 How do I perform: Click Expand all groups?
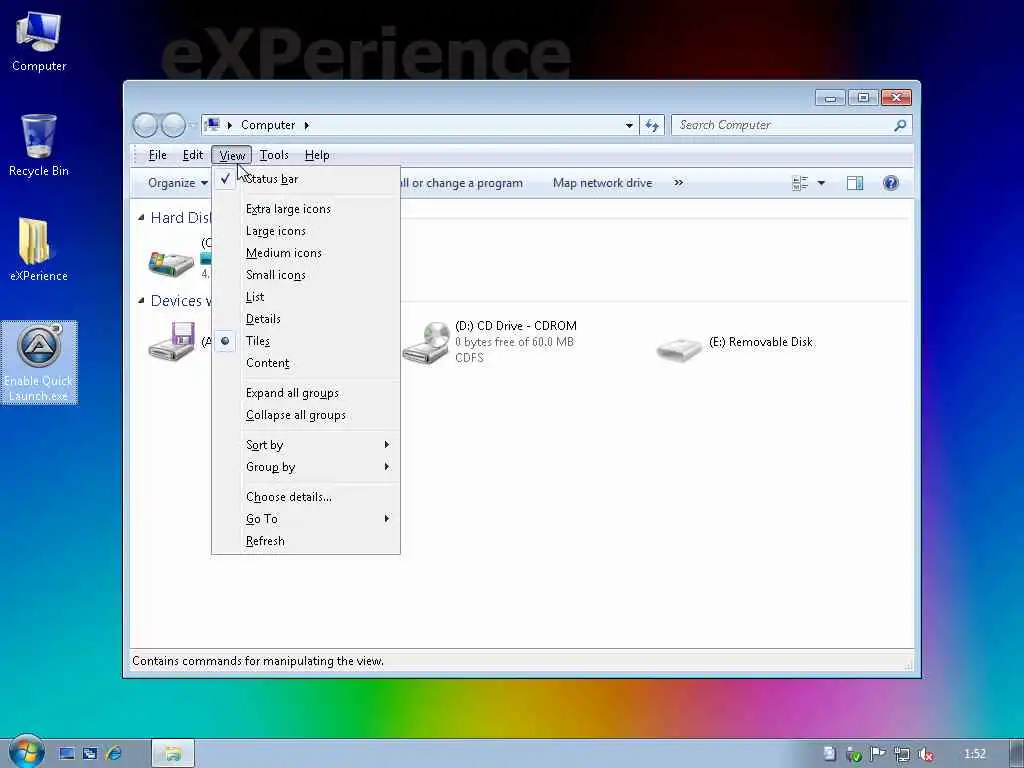[x=306, y=393]
